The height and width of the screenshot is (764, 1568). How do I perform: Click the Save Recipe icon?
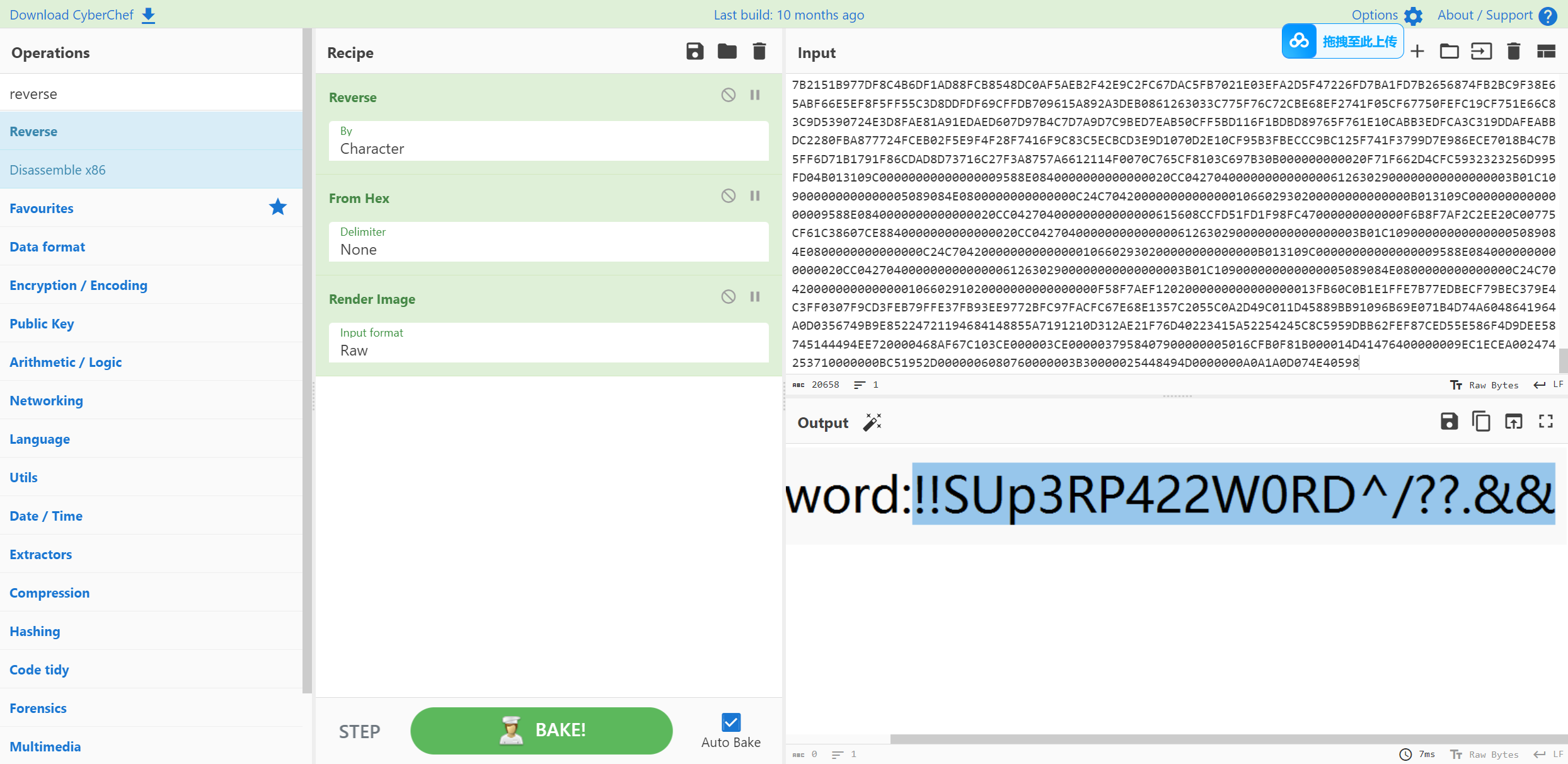pyautogui.click(x=694, y=53)
